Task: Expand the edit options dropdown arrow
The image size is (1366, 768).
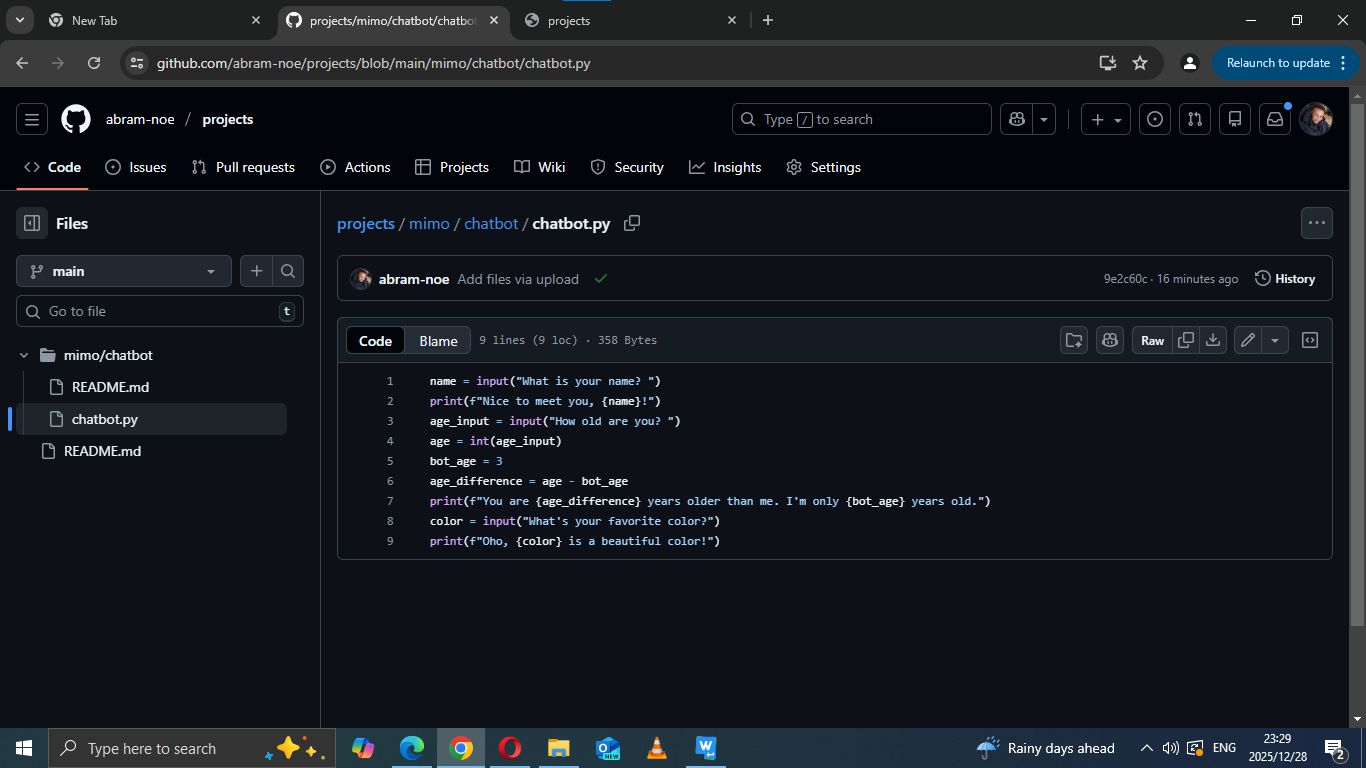Action: 1274,340
